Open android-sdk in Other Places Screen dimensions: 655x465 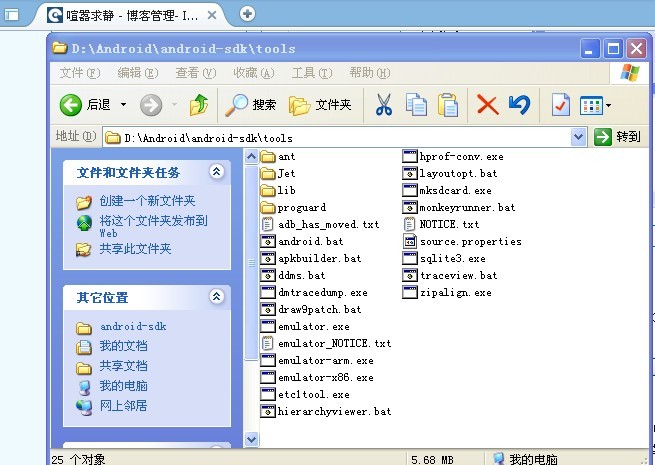pos(133,327)
